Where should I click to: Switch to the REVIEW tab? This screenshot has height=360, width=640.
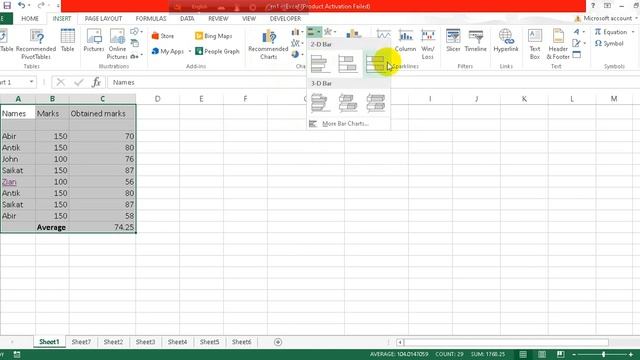218,19
